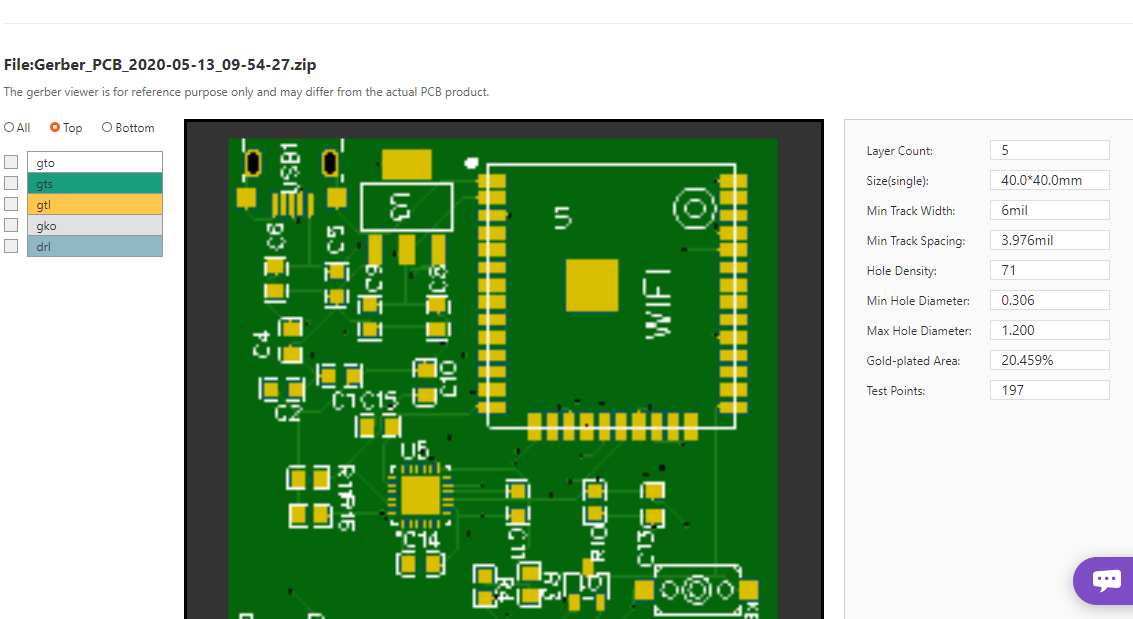Click the Size(single) dimensions field

click(x=1049, y=180)
